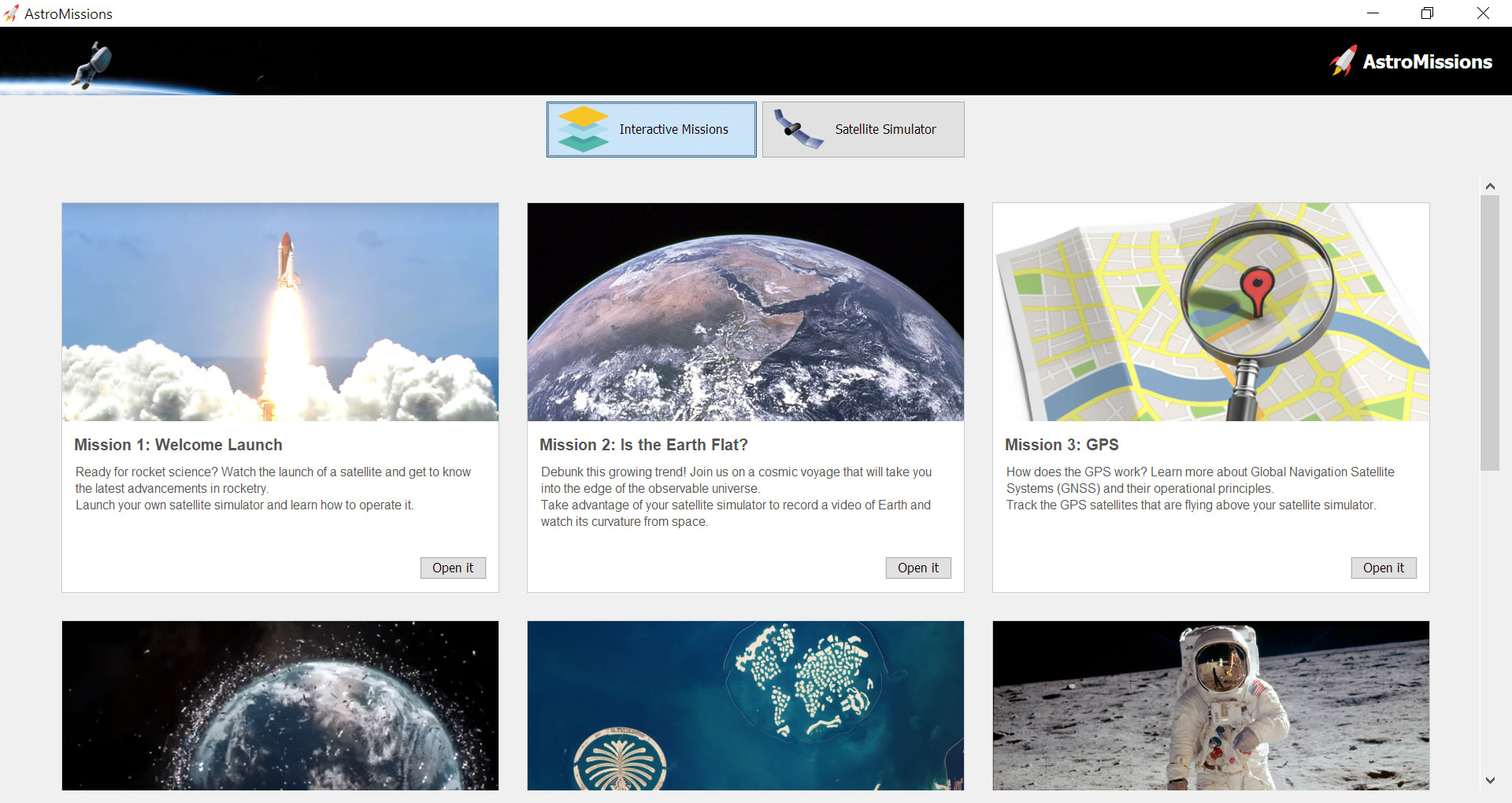
Task: Click the AstroMissions title bar app icon
Action: tap(11, 13)
